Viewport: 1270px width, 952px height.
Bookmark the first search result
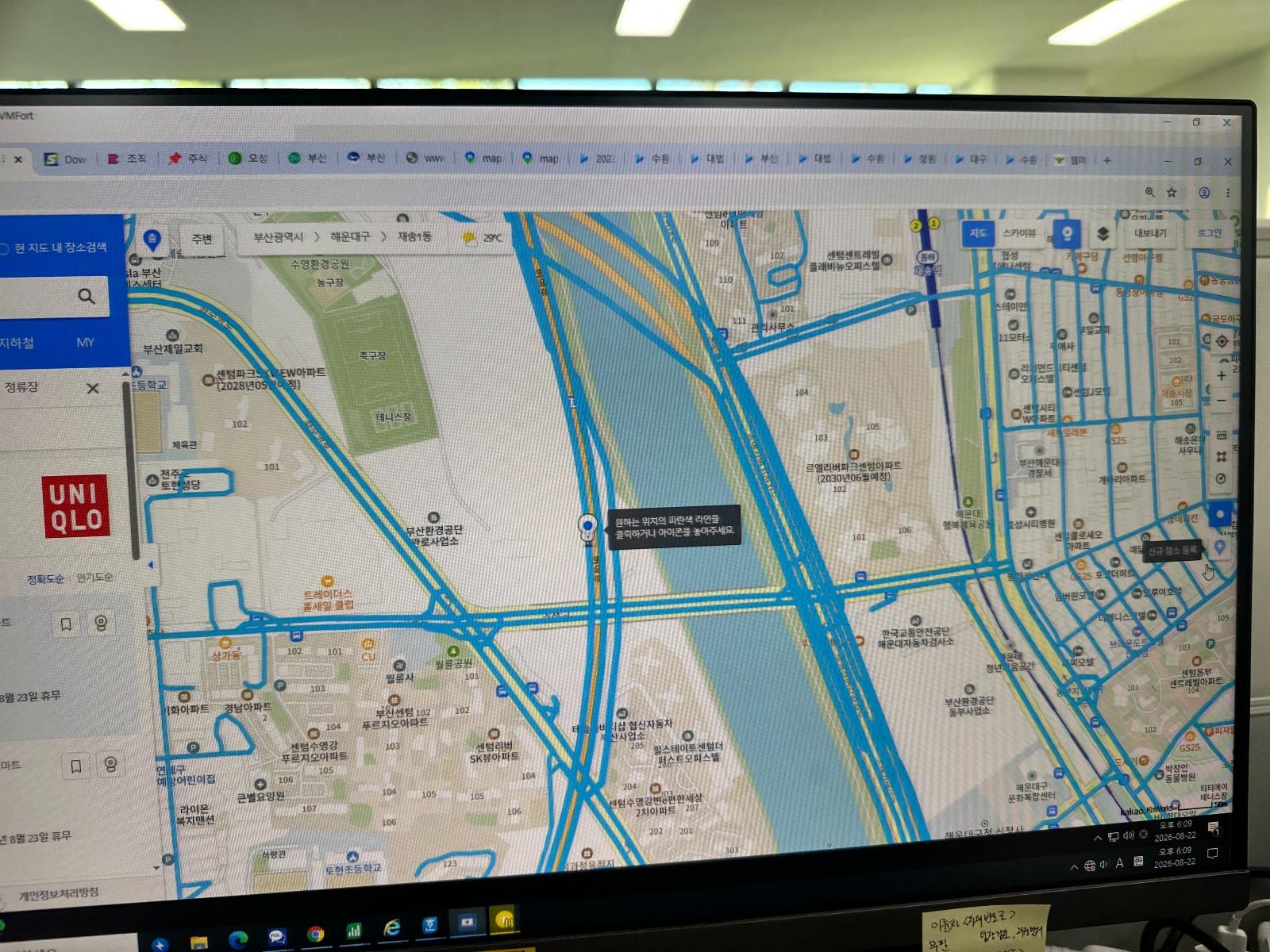click(x=66, y=624)
